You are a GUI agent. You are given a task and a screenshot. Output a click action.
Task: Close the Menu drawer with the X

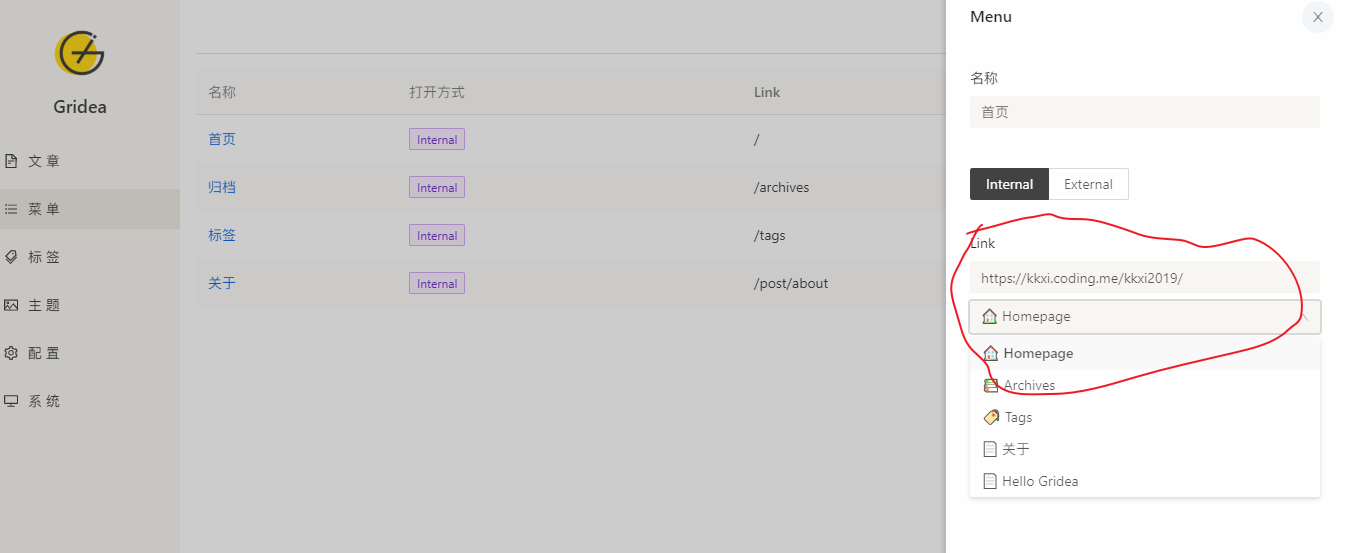pyautogui.click(x=1318, y=17)
